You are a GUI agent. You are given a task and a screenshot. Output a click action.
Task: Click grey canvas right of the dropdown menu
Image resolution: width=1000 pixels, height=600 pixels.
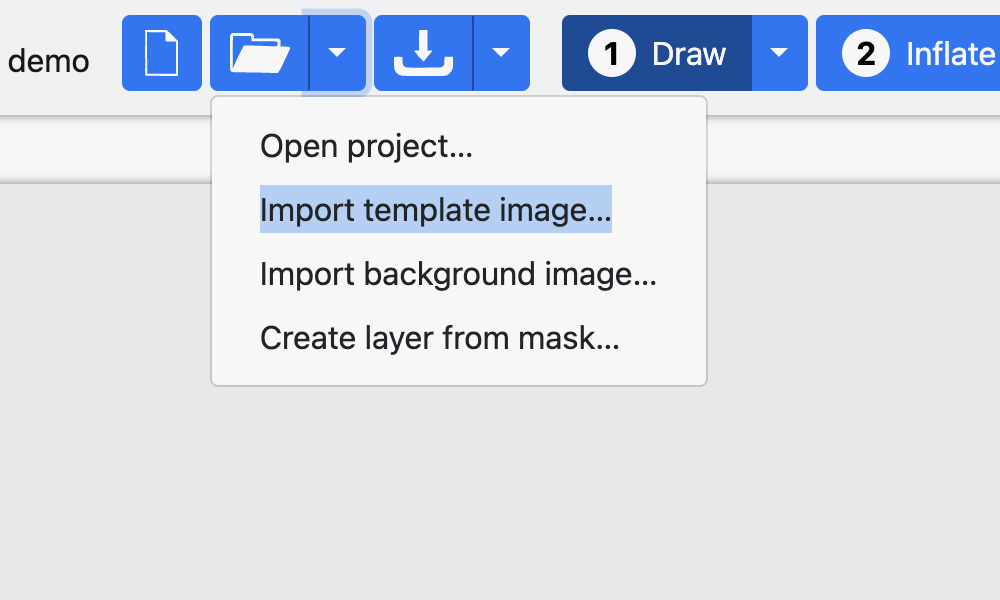[850, 300]
